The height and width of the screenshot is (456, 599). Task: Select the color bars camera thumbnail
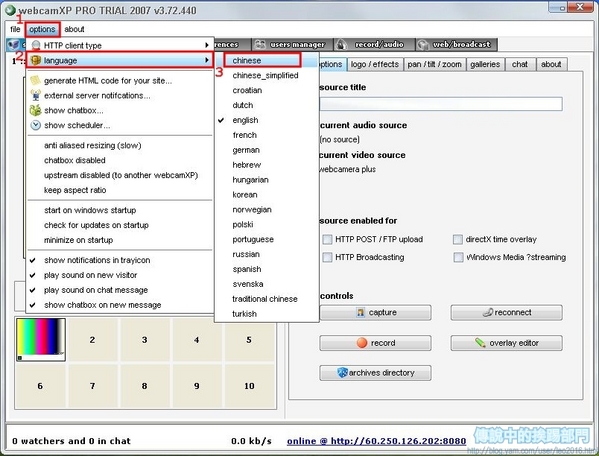click(x=41, y=339)
